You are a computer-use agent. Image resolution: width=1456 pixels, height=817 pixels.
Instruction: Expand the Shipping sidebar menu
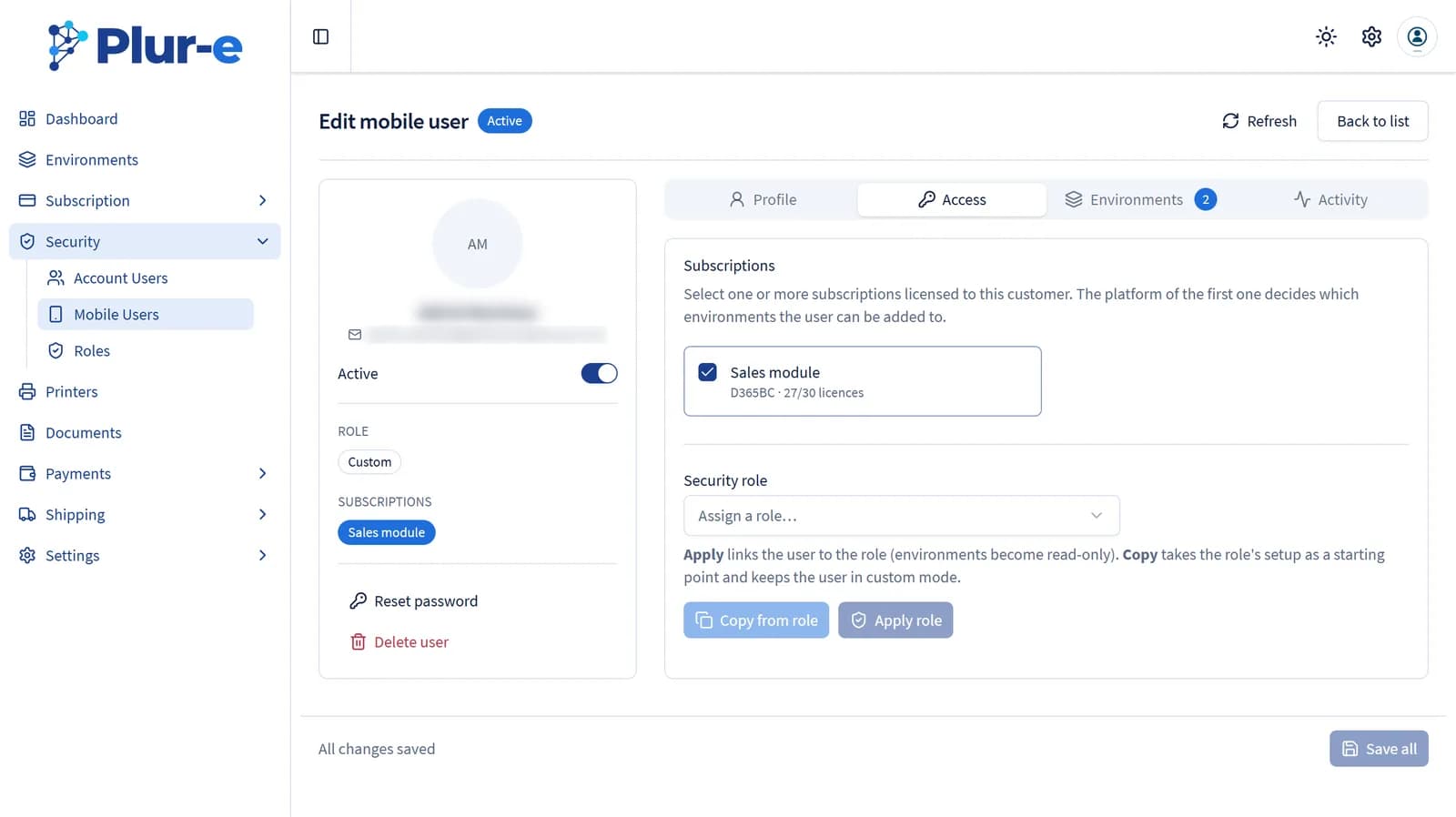pos(145,514)
